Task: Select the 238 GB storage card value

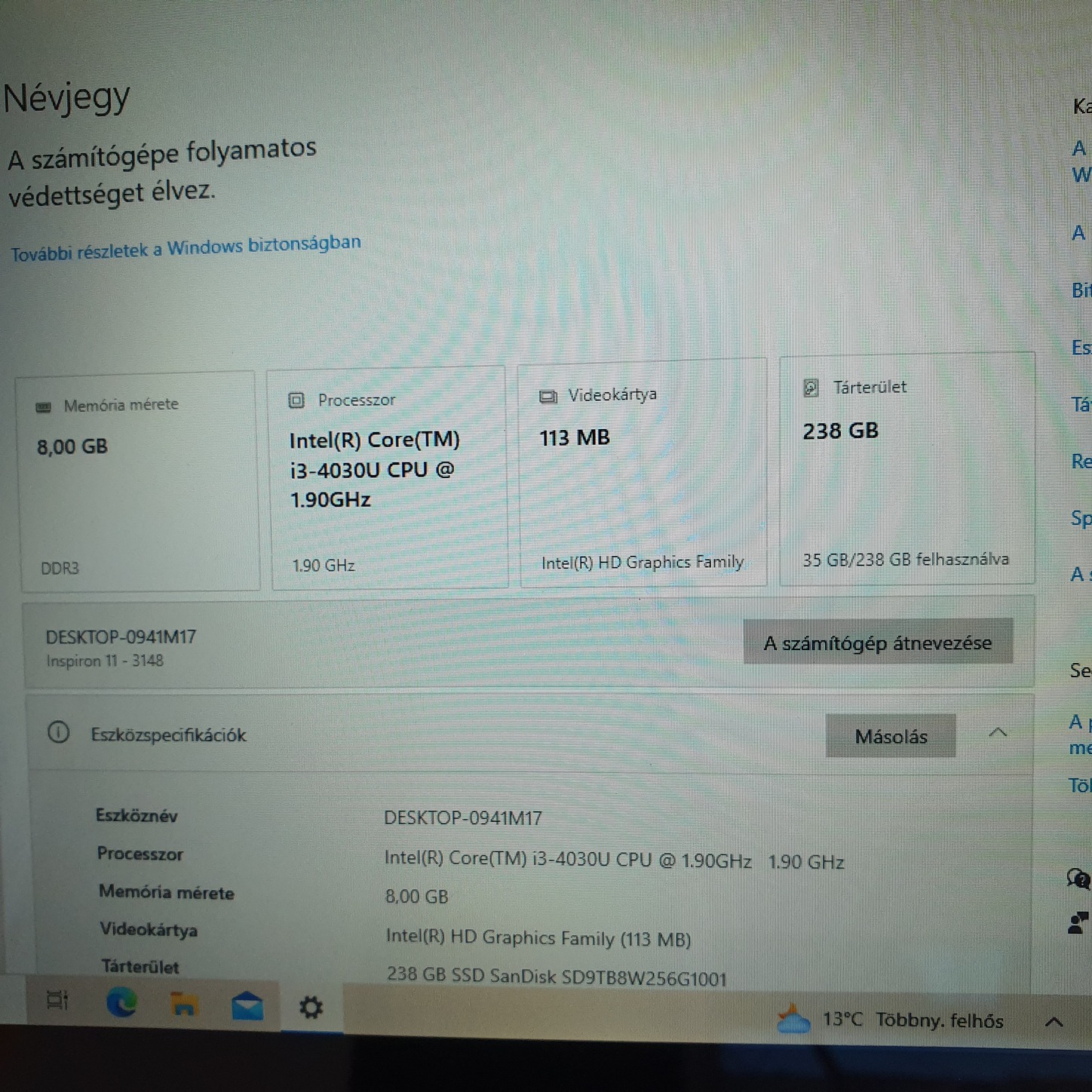Action: pos(841,431)
